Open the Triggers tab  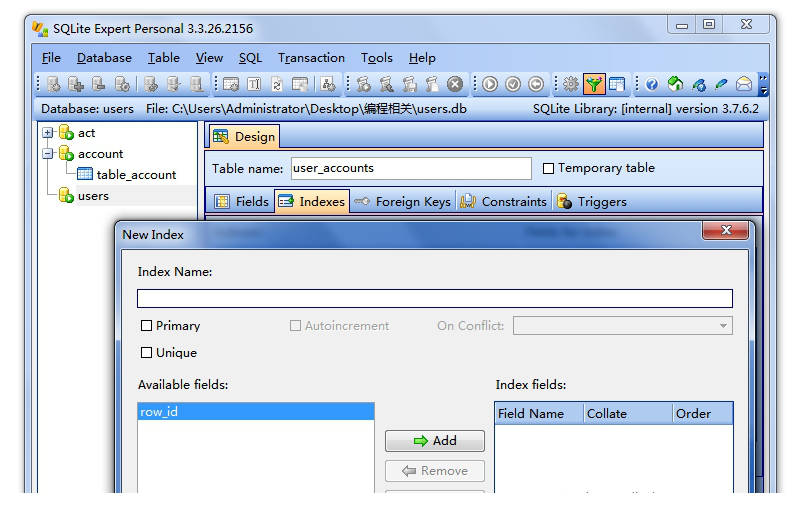click(592, 201)
